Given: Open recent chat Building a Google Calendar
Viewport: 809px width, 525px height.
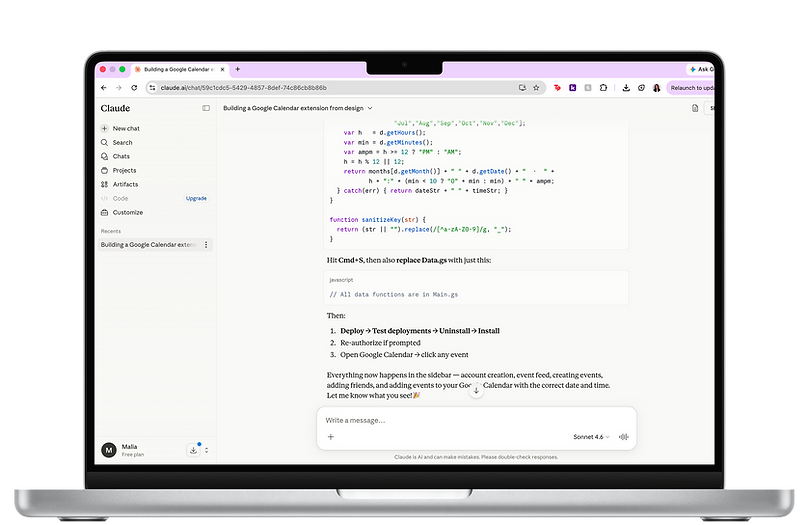Looking at the screenshot, I should coord(149,244).
